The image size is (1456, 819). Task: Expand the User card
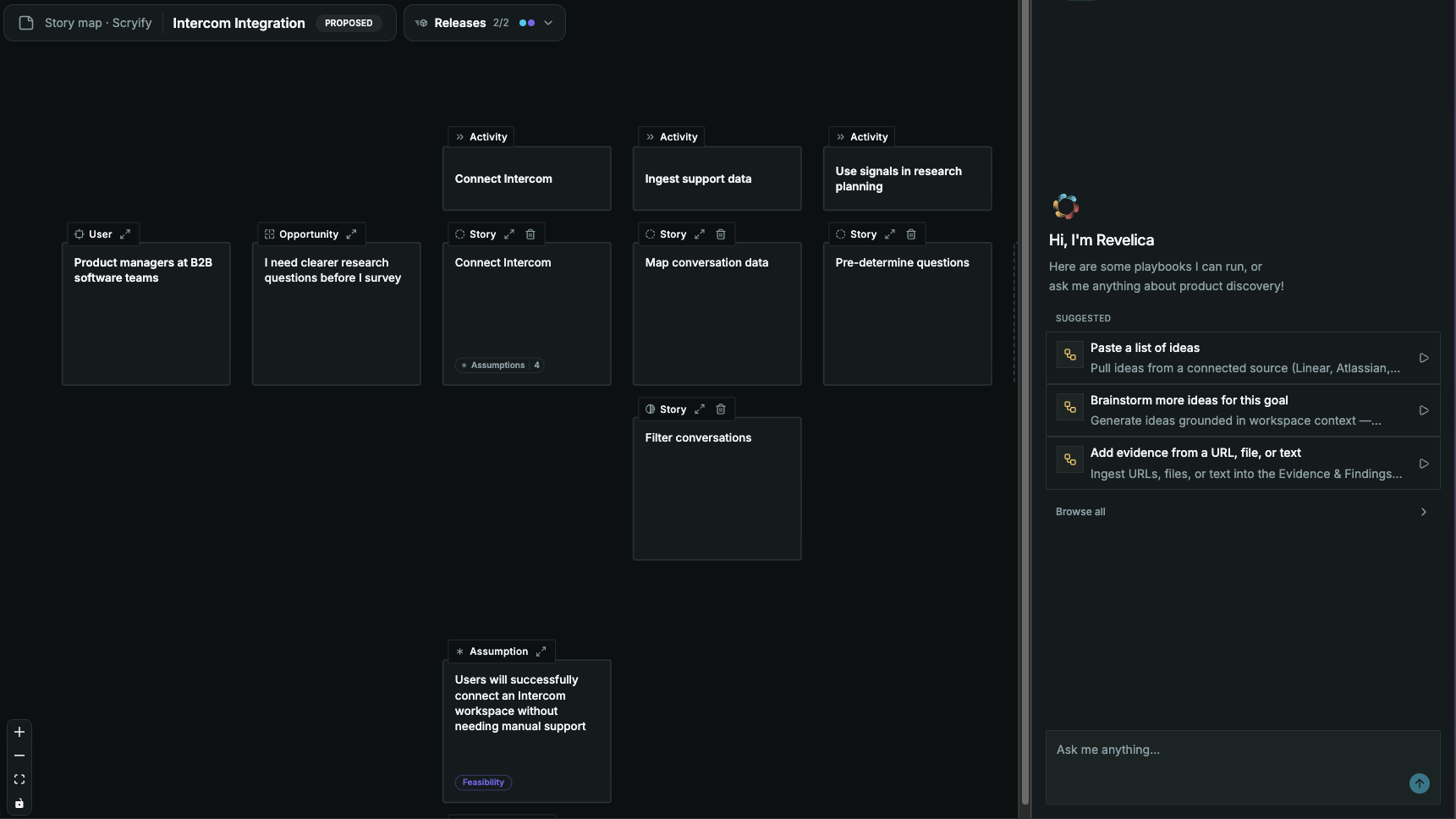(125, 234)
